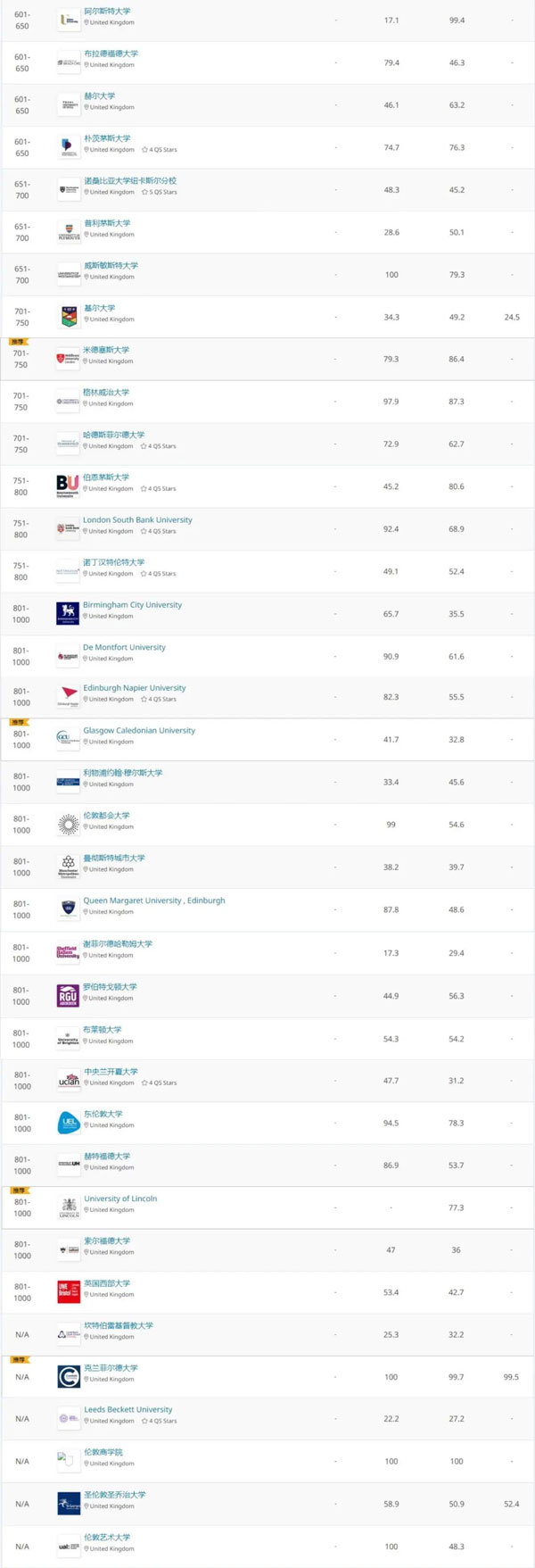535x1568 pixels.
Task: Click the Sheffield Hallam University logo
Action: pyautogui.click(x=68, y=953)
